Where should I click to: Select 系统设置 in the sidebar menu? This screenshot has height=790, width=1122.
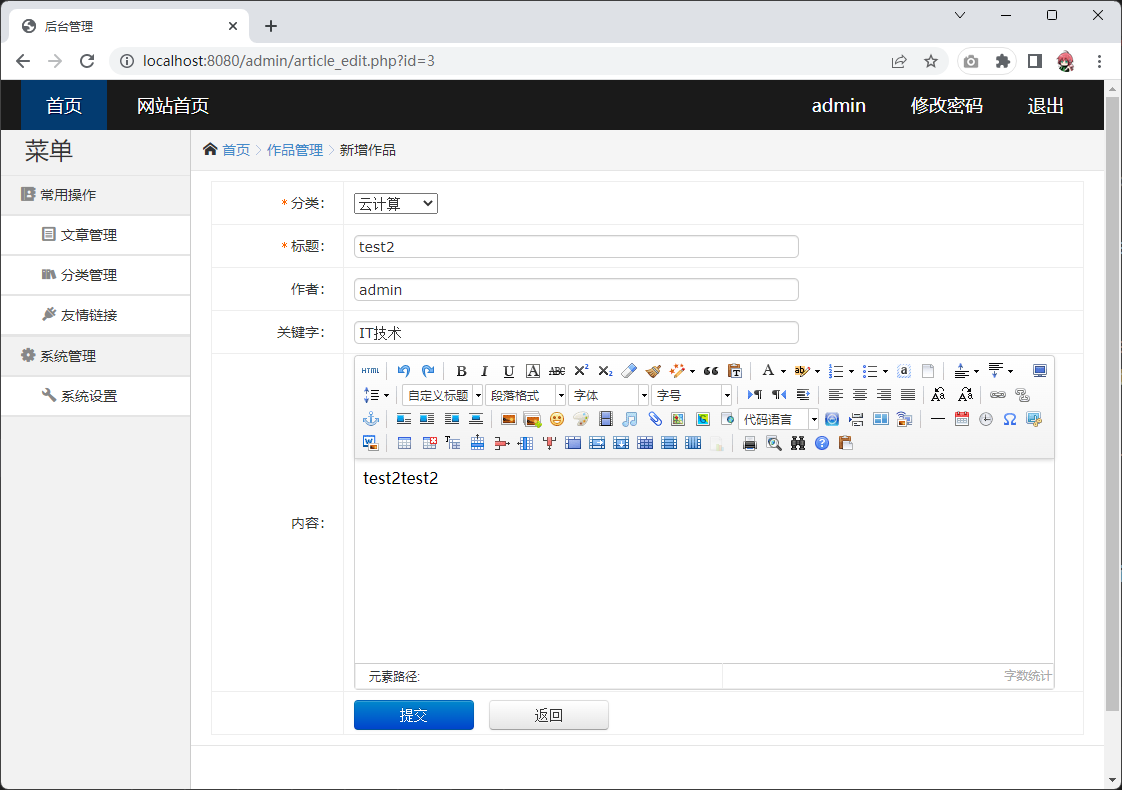coord(88,396)
